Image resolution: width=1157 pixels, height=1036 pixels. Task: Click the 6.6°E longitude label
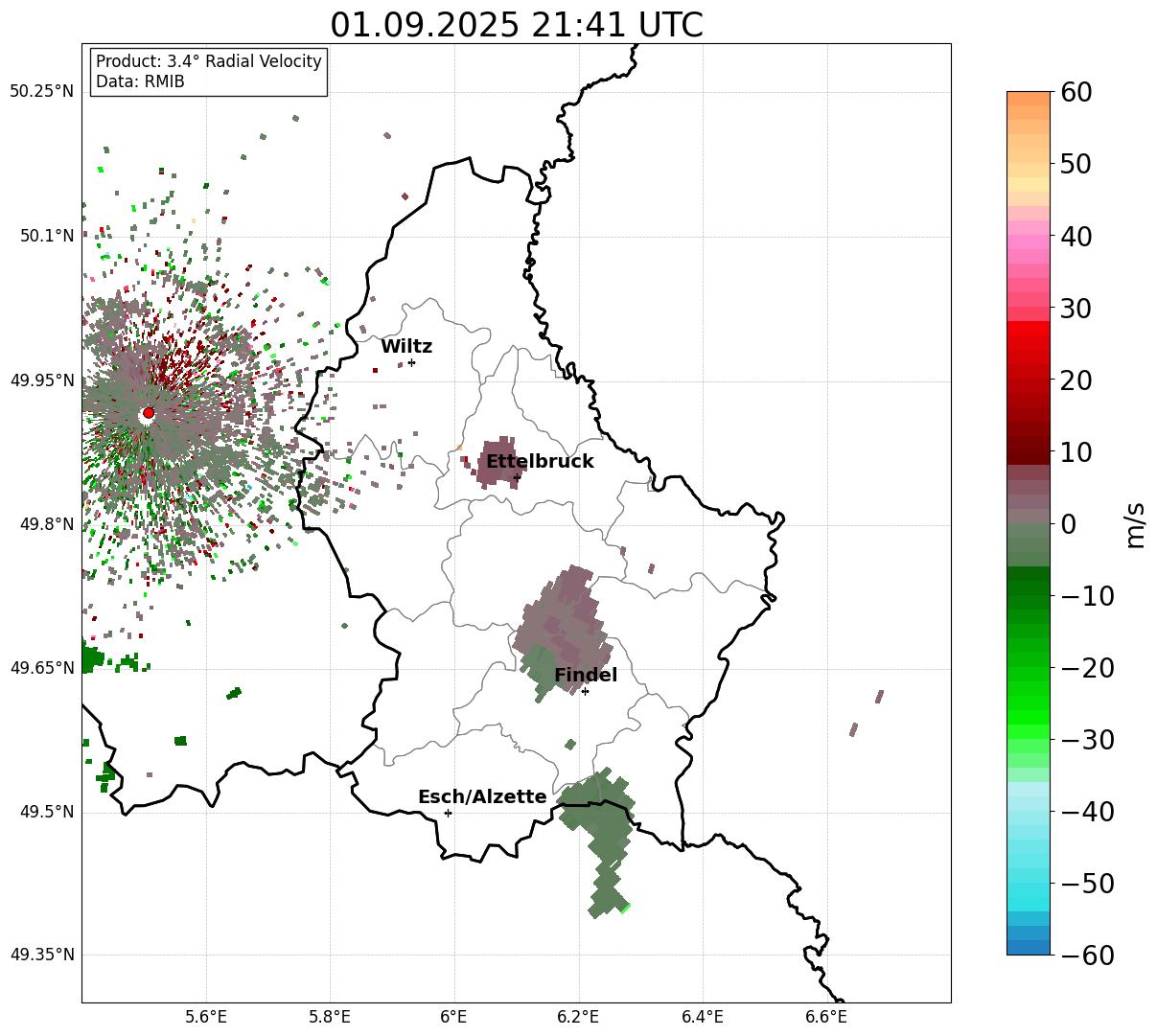(826, 1017)
